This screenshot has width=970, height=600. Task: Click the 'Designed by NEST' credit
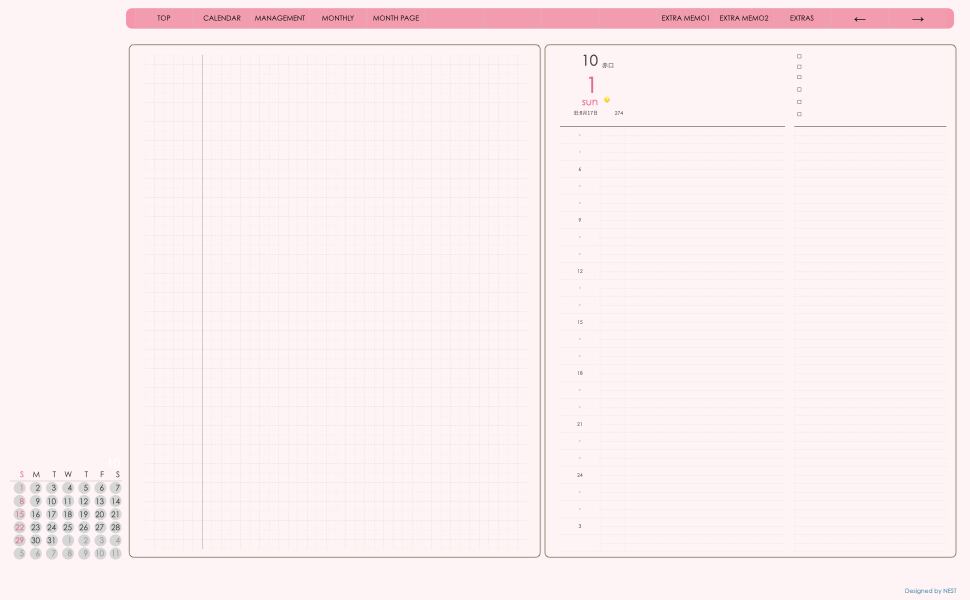(x=930, y=591)
